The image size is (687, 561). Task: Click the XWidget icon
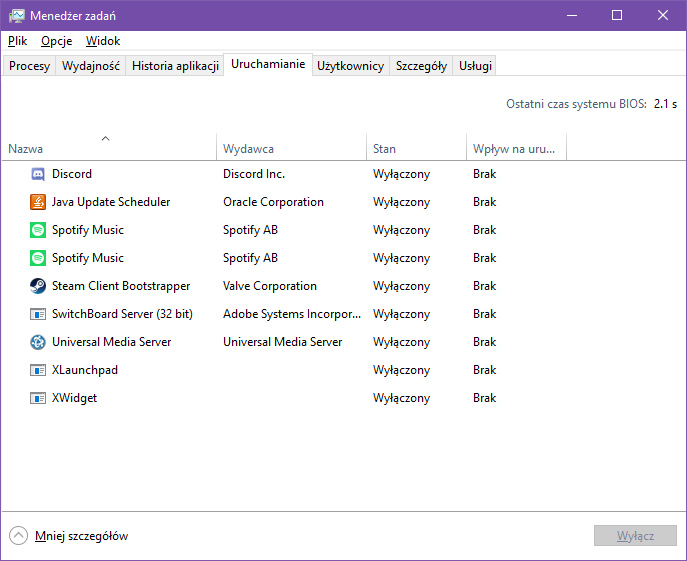[38, 398]
